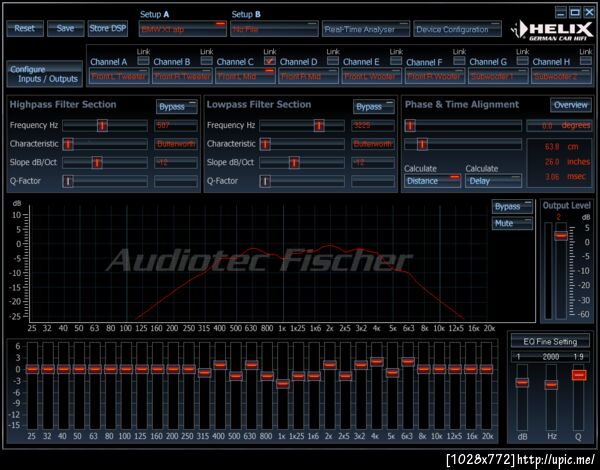The width and height of the screenshot is (600, 470).
Task: Toggle Link checkbox for Channel F
Action: coord(459,60)
